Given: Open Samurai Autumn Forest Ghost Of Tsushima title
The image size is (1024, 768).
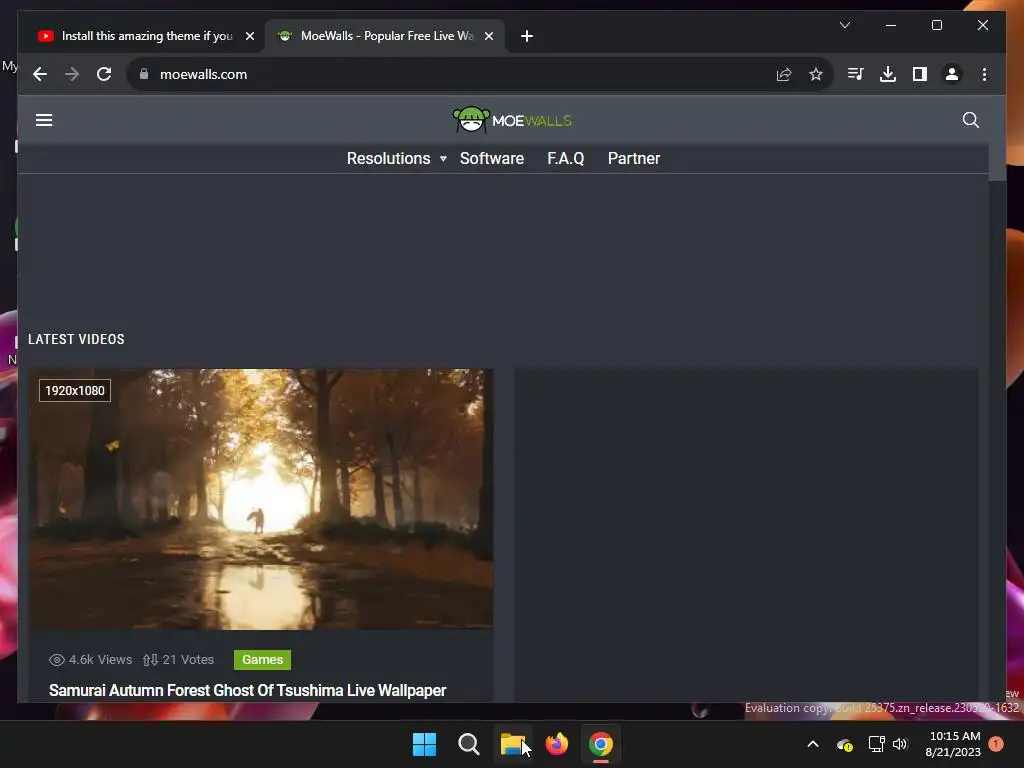Looking at the screenshot, I should [x=248, y=690].
